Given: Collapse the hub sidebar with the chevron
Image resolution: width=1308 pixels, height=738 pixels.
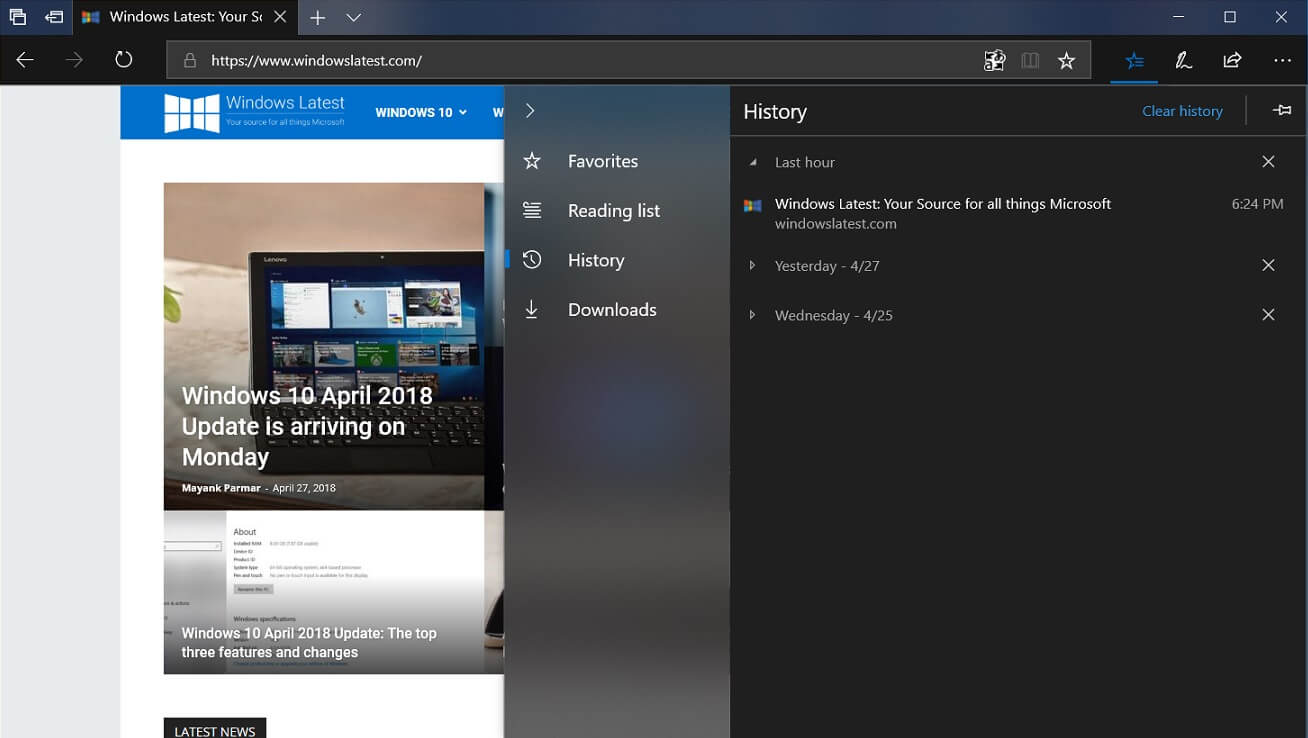Looking at the screenshot, I should point(530,111).
